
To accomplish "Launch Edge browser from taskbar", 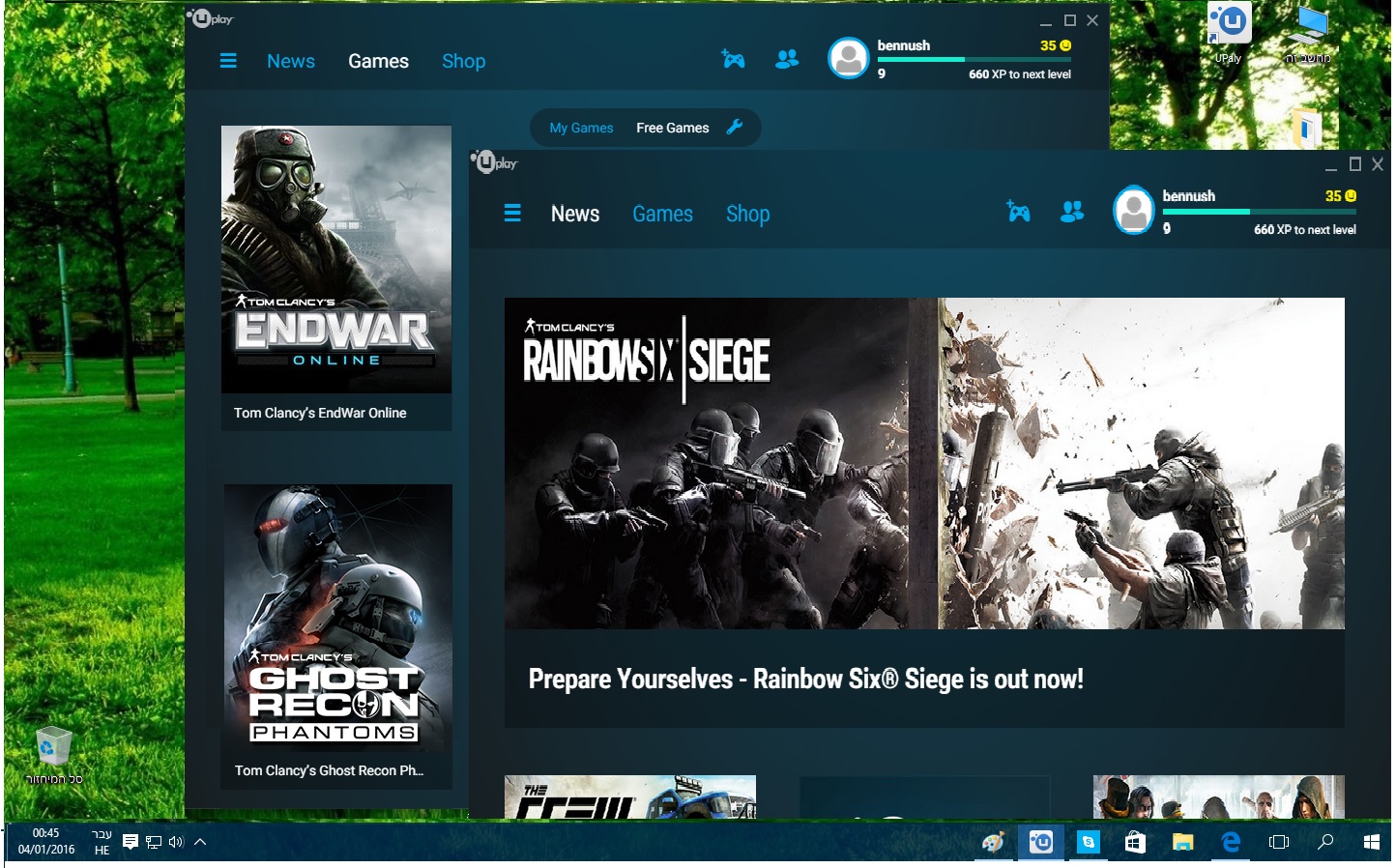I will click(1231, 842).
